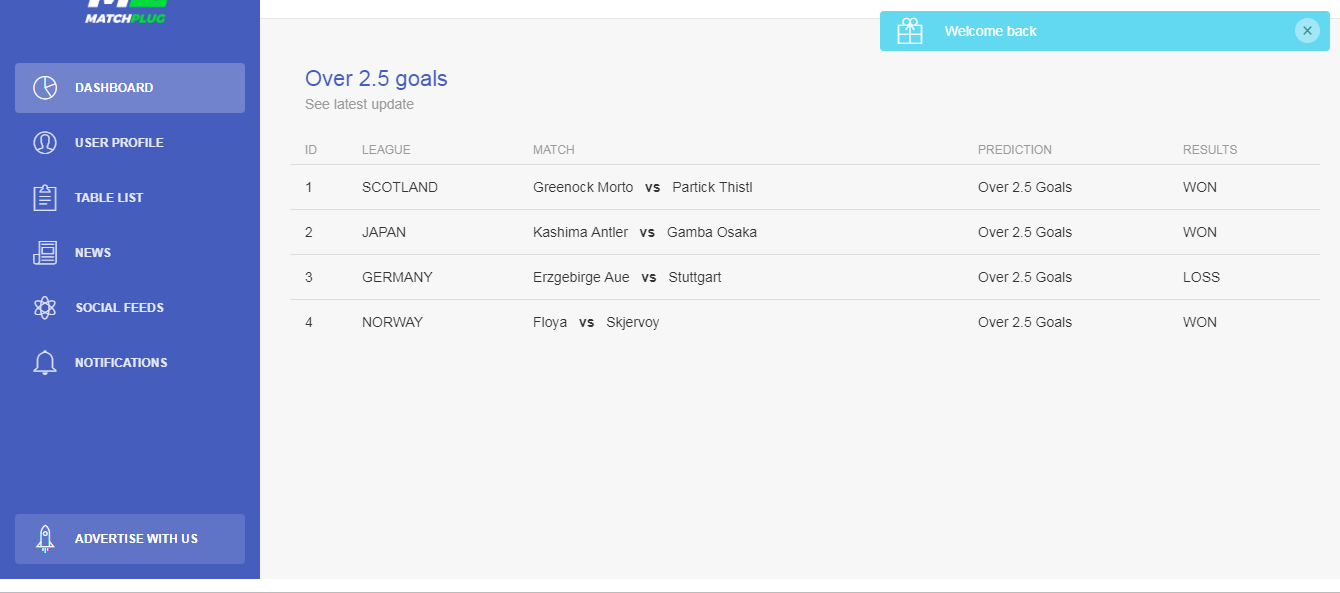Image resolution: width=1340 pixels, height=593 pixels.
Task: Click the Advertise With Us button
Action: [x=130, y=539]
